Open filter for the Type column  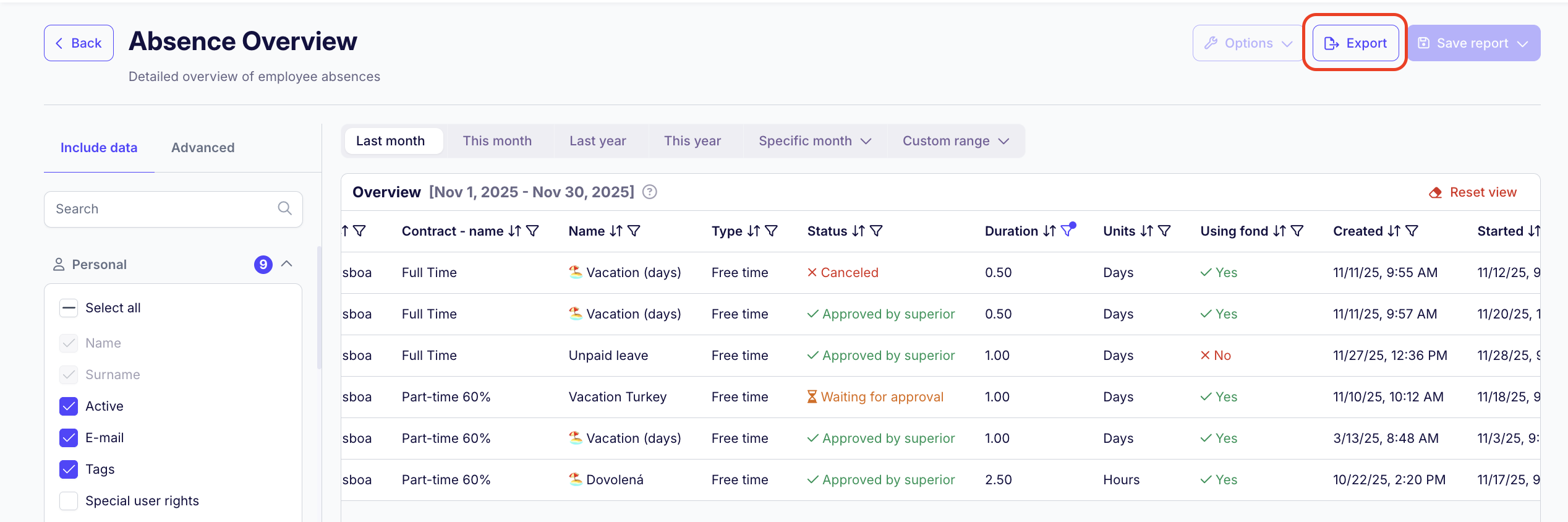click(x=771, y=231)
